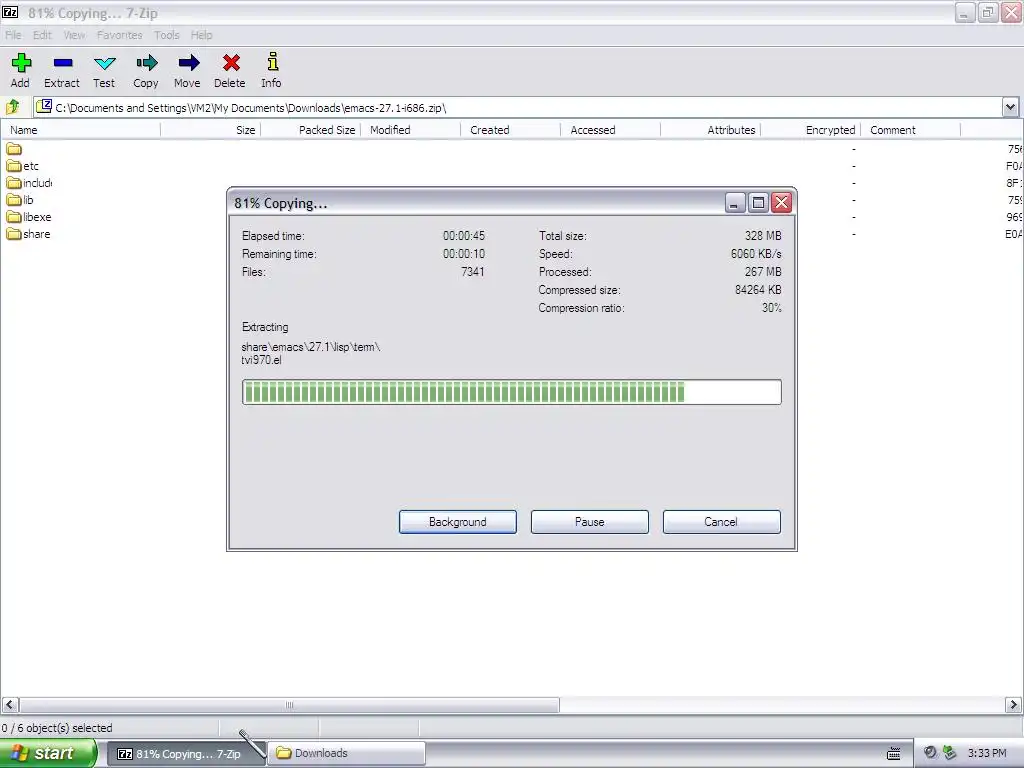Sort by Size column header
The image size is (1024, 768).
pos(211,130)
